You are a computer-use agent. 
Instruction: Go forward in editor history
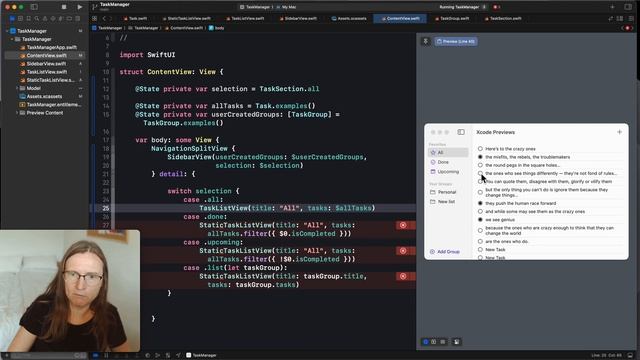(110, 18)
